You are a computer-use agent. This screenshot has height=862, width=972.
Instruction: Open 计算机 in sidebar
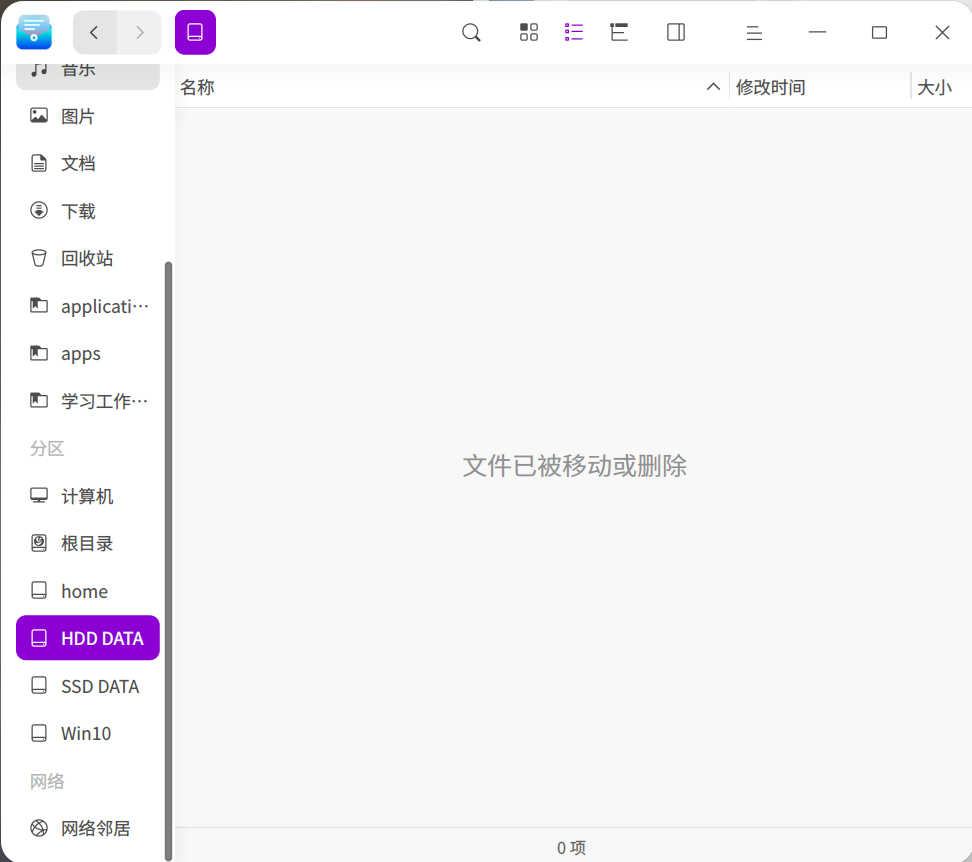(x=88, y=496)
